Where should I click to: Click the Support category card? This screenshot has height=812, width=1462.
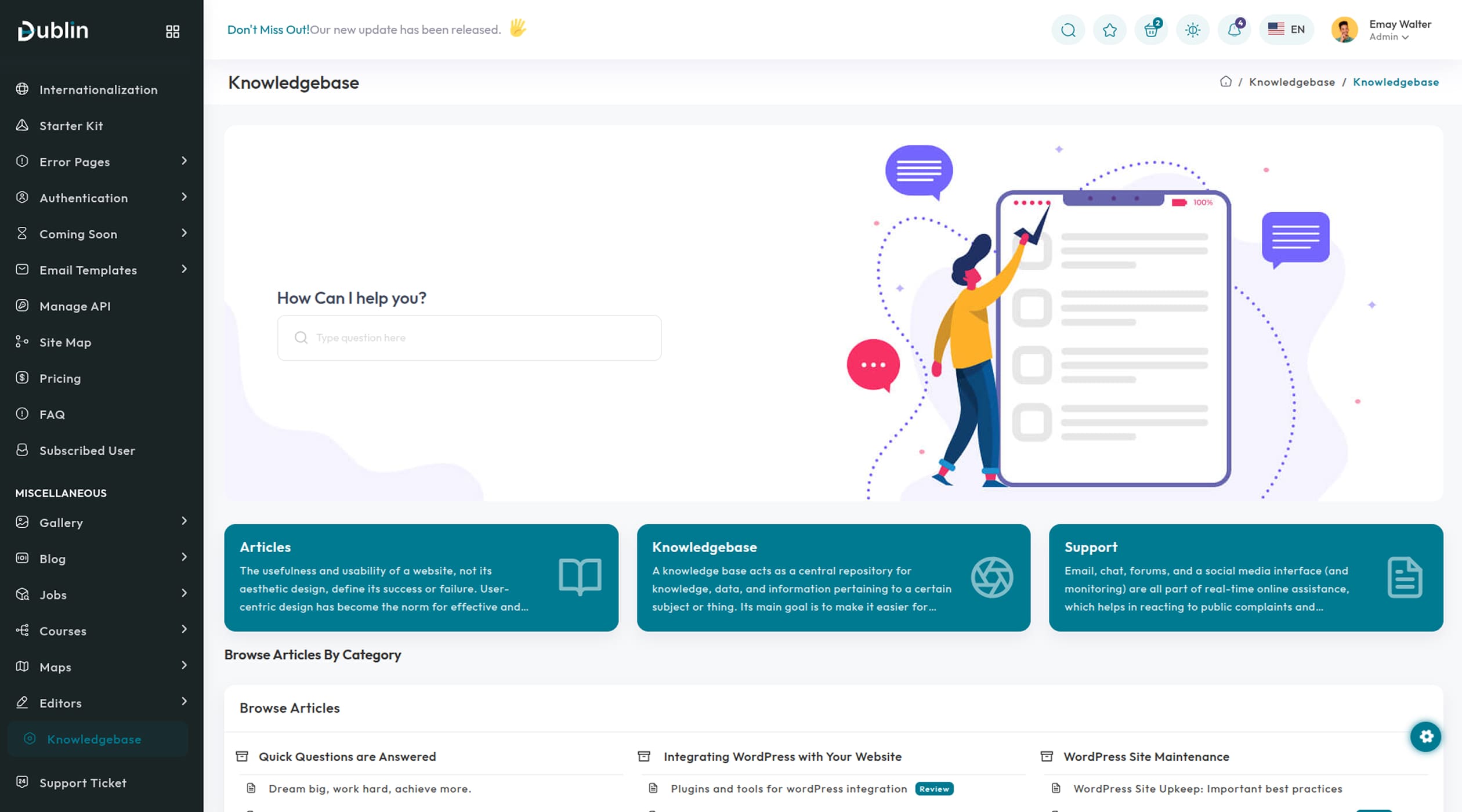click(x=1245, y=578)
